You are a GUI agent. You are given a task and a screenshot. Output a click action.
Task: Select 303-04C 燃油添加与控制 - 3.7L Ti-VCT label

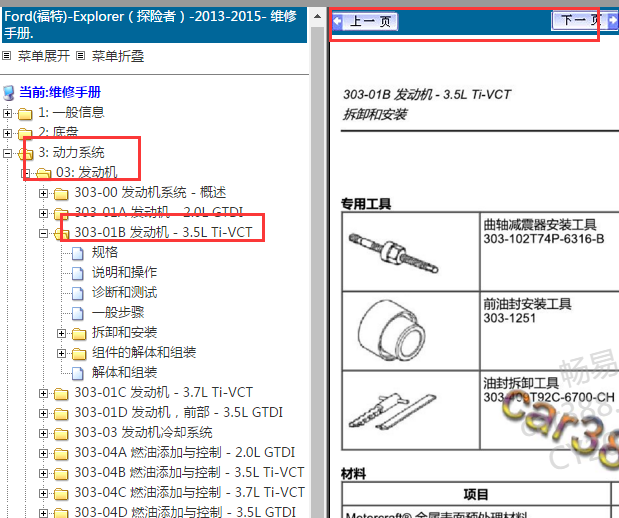coord(189,493)
